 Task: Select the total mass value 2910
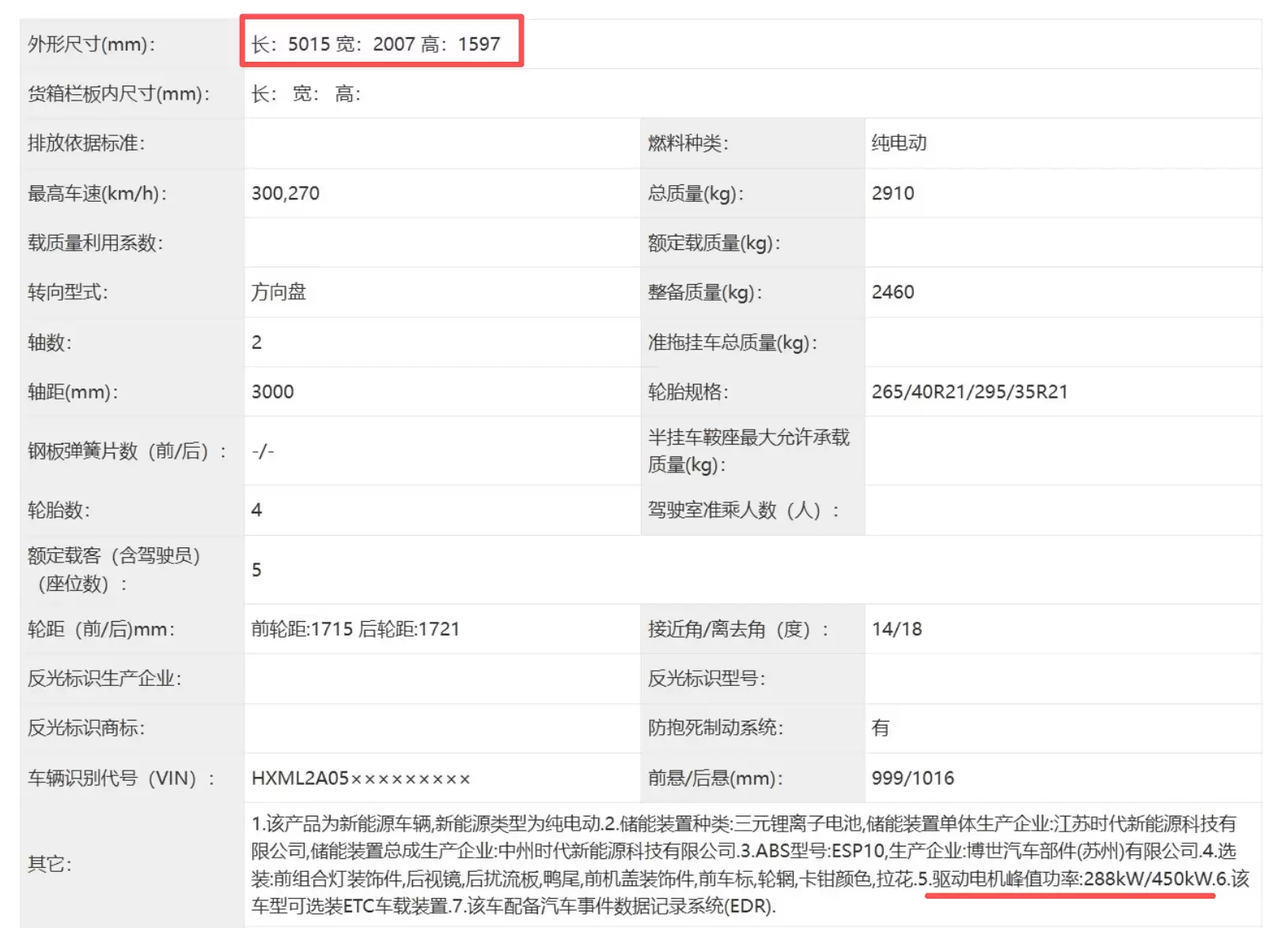(892, 193)
